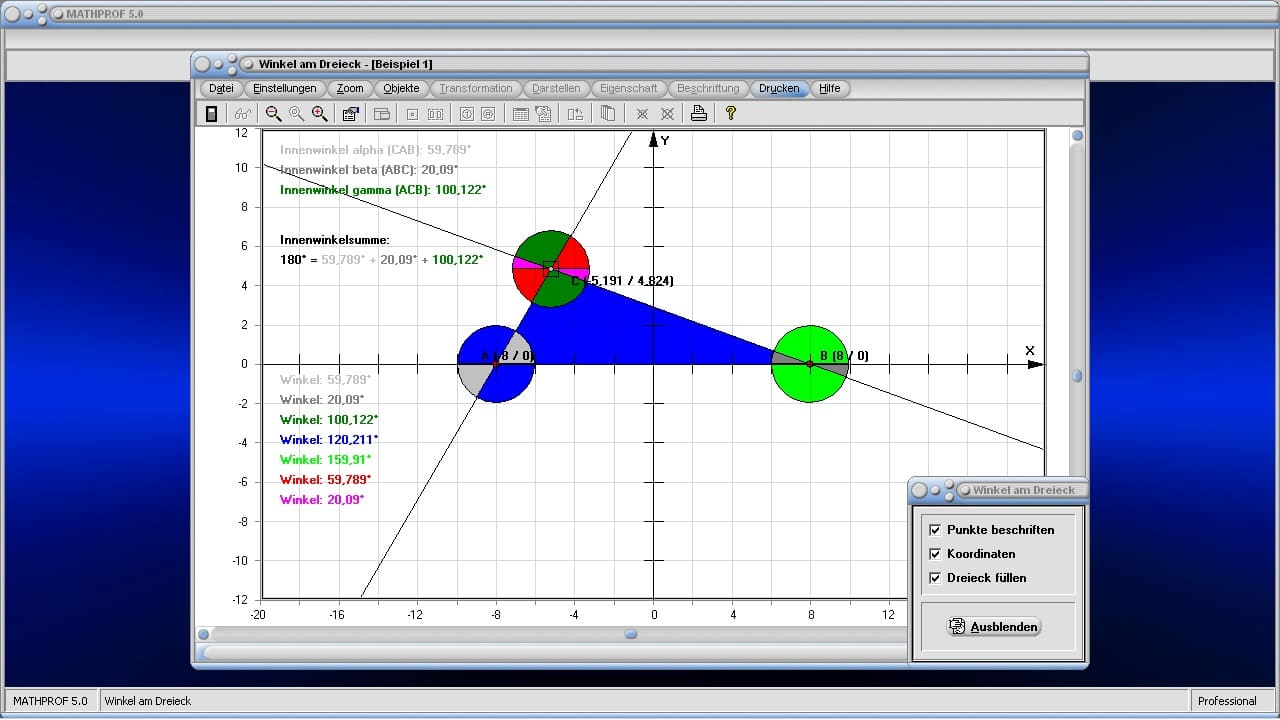The width and height of the screenshot is (1280, 720).
Task: Click the greyed Transformation menu
Action: tap(476, 88)
